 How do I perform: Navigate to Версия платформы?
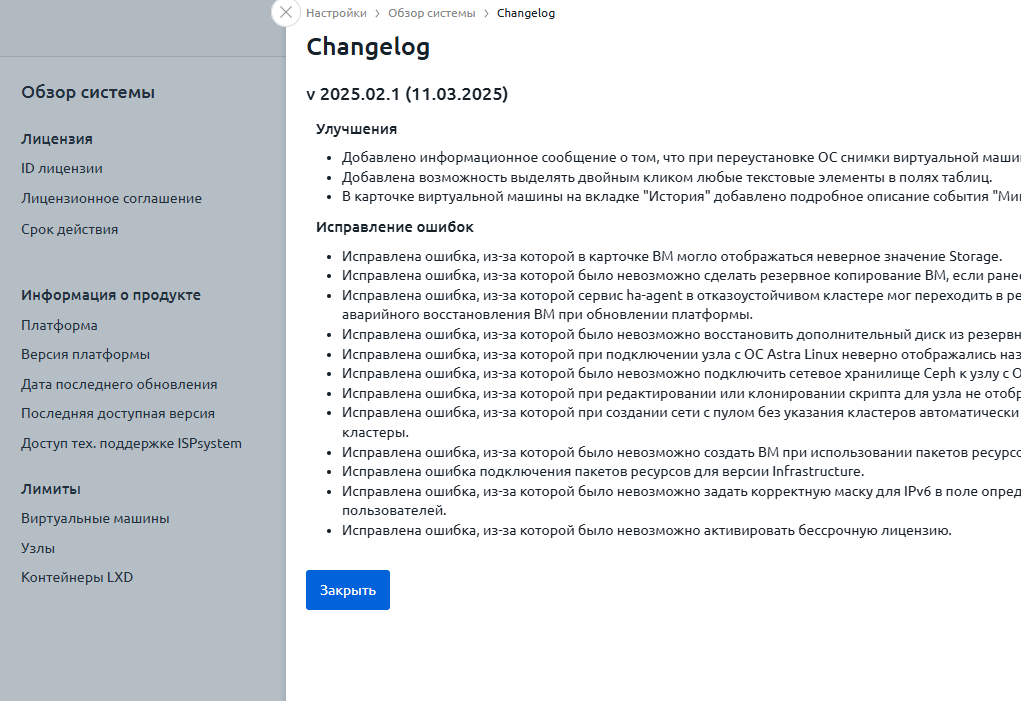[x=85, y=355]
